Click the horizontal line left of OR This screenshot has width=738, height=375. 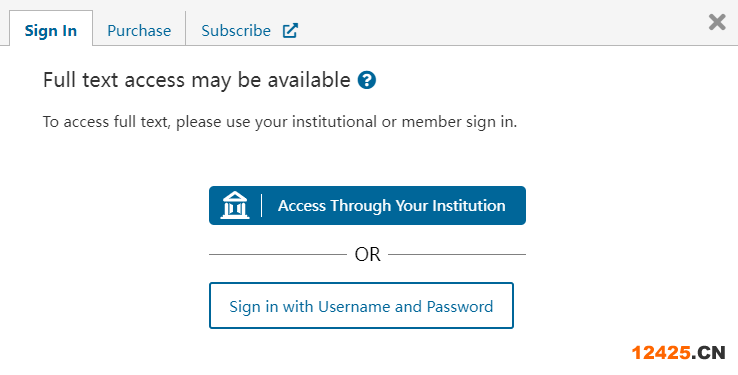point(278,255)
